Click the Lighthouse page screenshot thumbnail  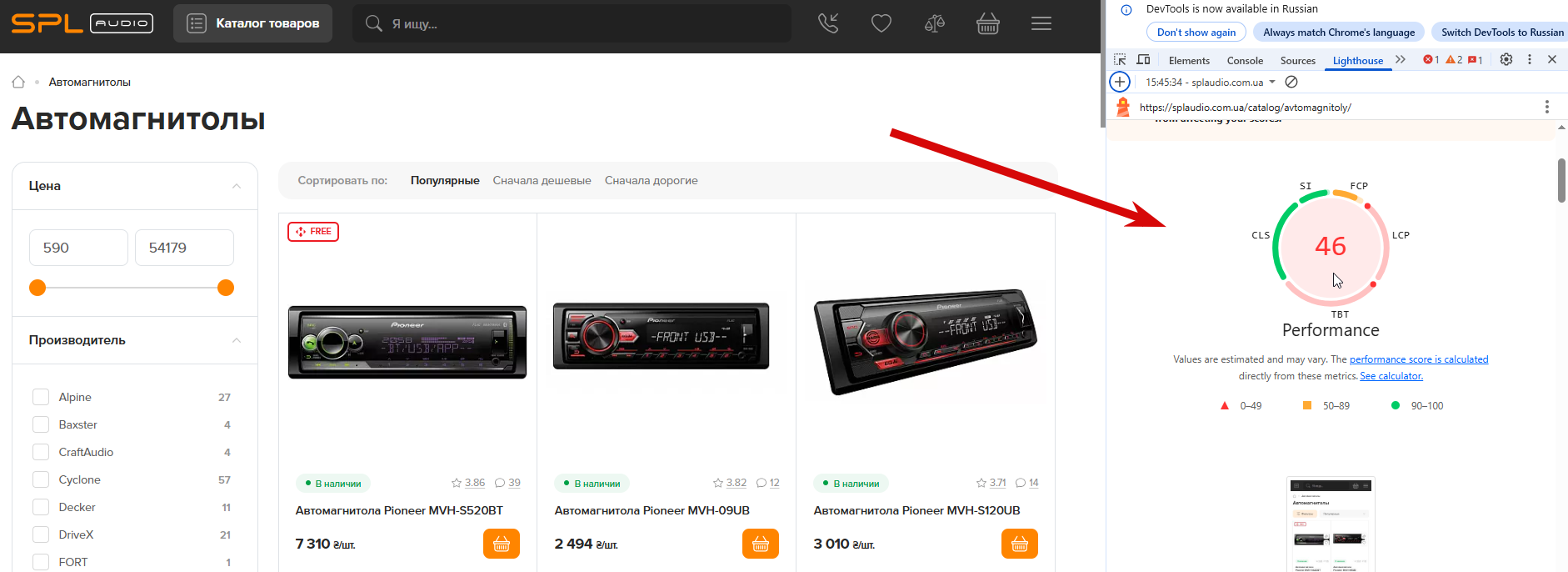tap(1331, 524)
